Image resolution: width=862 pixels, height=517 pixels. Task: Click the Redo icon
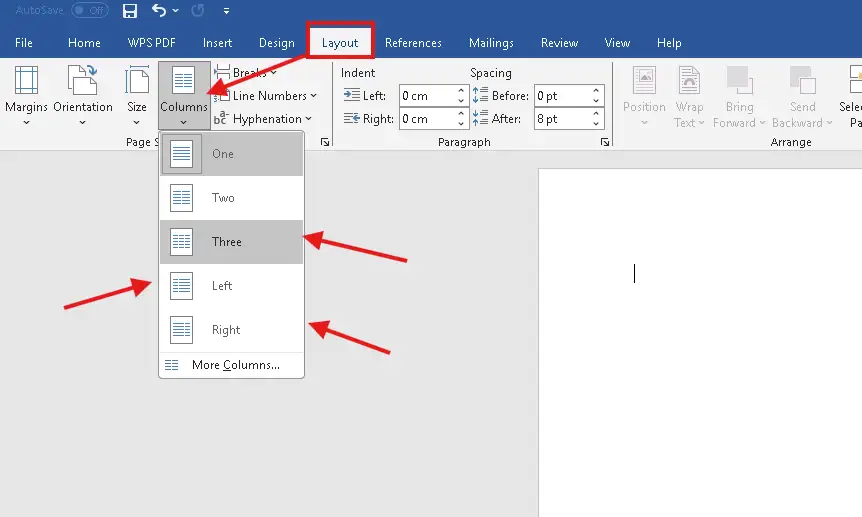(x=198, y=10)
